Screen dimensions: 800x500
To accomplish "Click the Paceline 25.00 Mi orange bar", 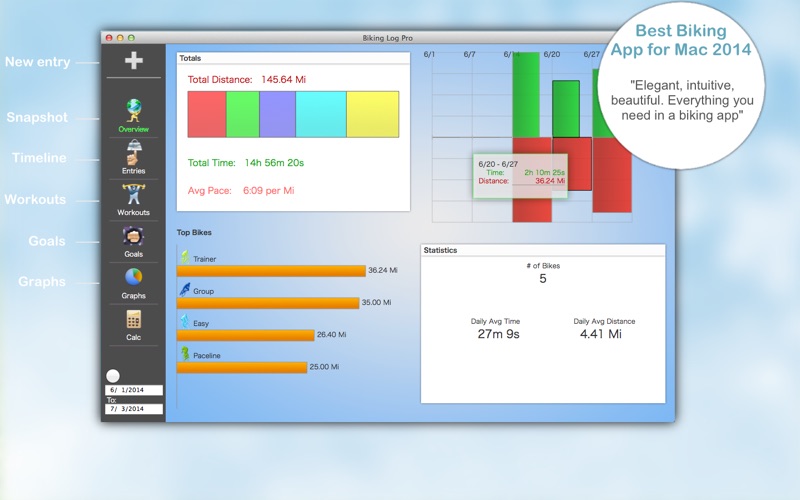I will click(x=242, y=367).
